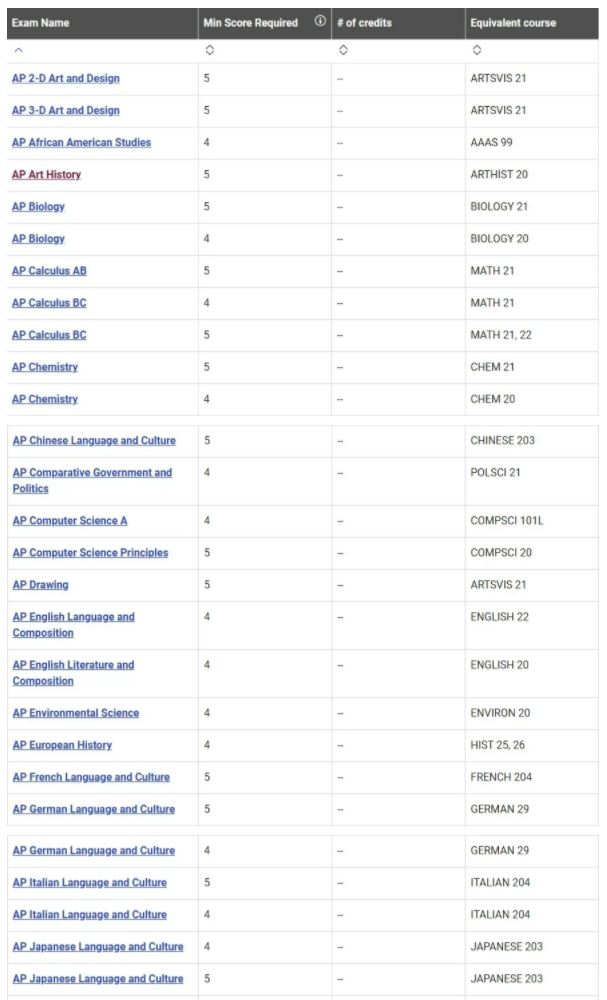607x1000 pixels.
Task: Click AP Computer Science A link
Action: click(x=70, y=521)
